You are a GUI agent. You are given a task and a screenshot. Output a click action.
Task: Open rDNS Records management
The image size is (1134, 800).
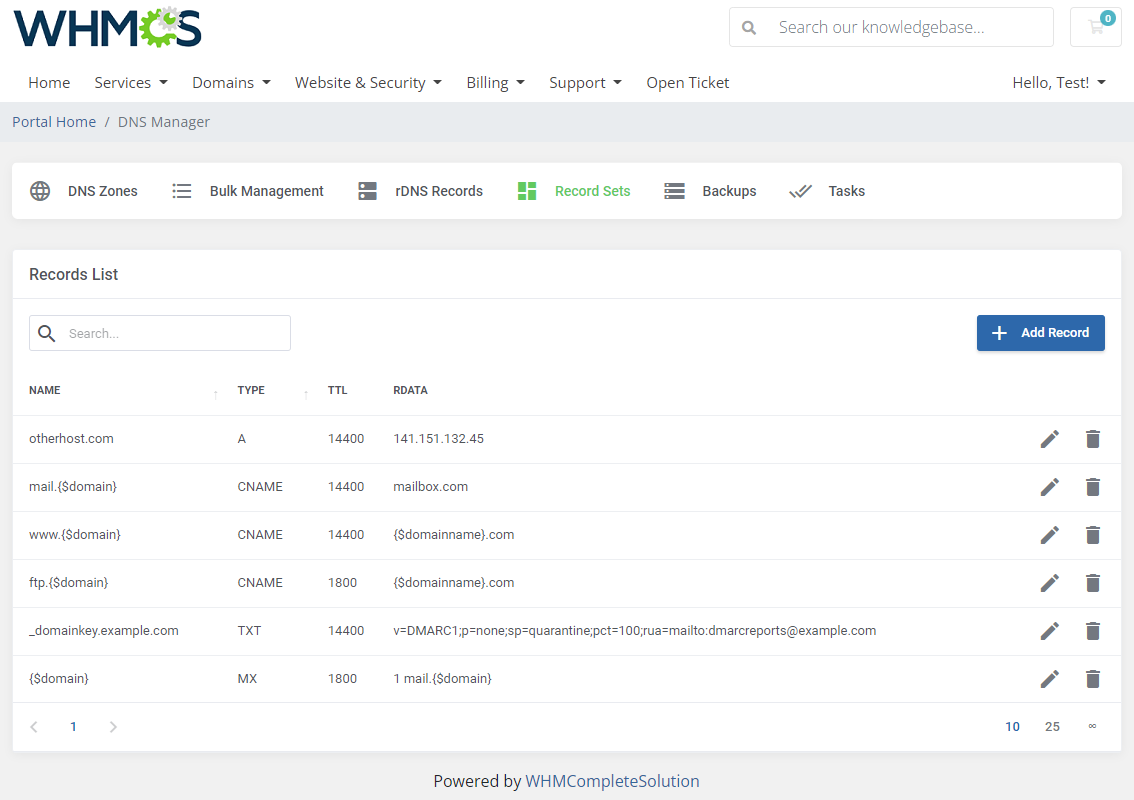pos(367,190)
